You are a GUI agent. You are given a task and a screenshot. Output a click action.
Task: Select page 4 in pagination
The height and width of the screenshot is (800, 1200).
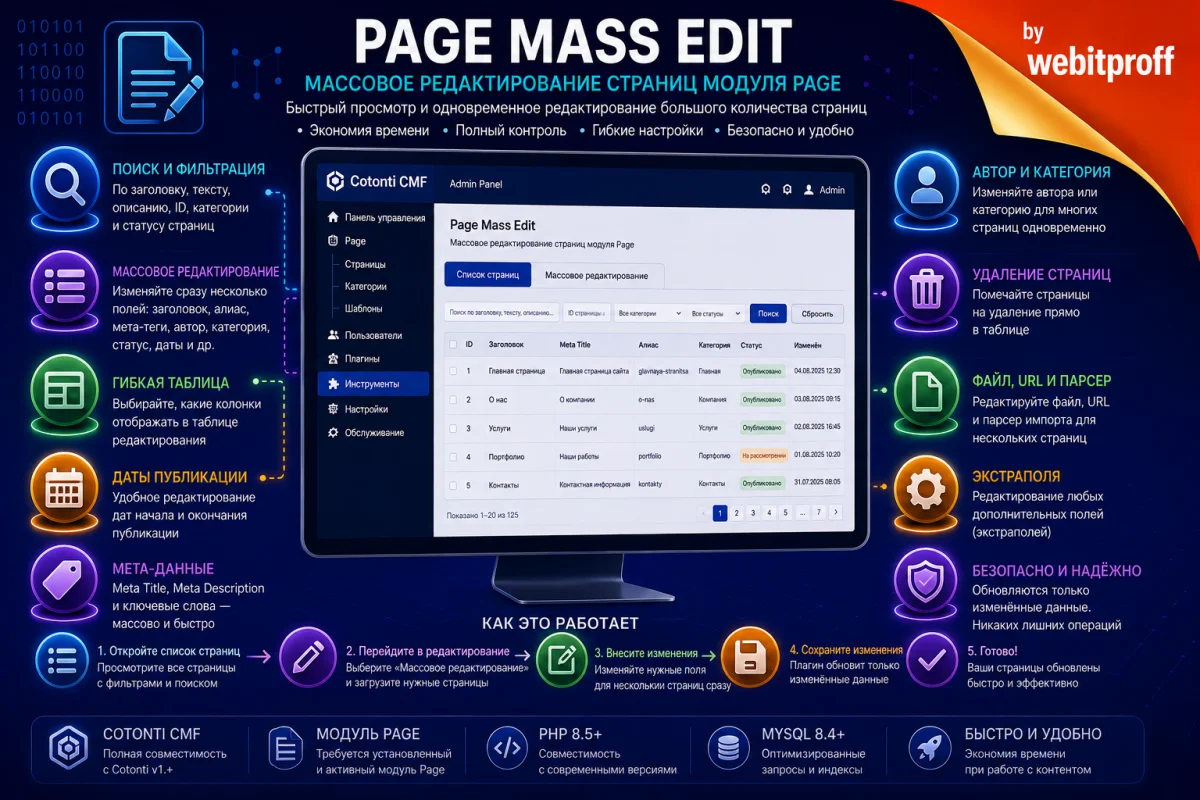pyautogui.click(x=769, y=513)
